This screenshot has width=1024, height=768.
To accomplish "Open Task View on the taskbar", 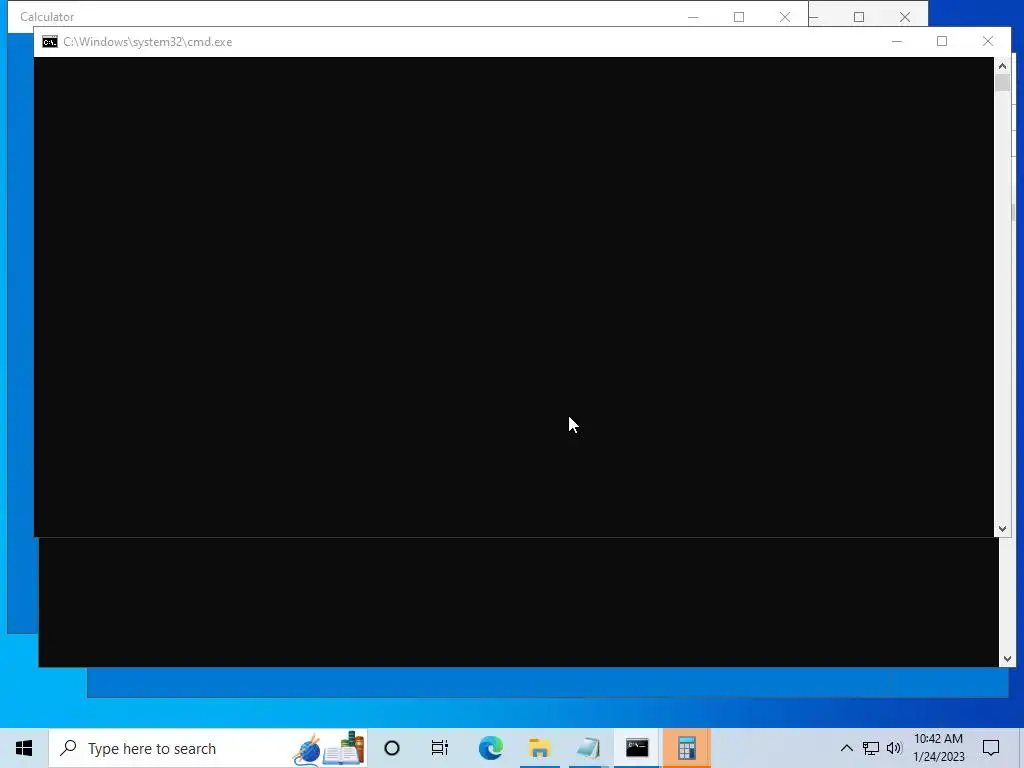I will point(440,748).
